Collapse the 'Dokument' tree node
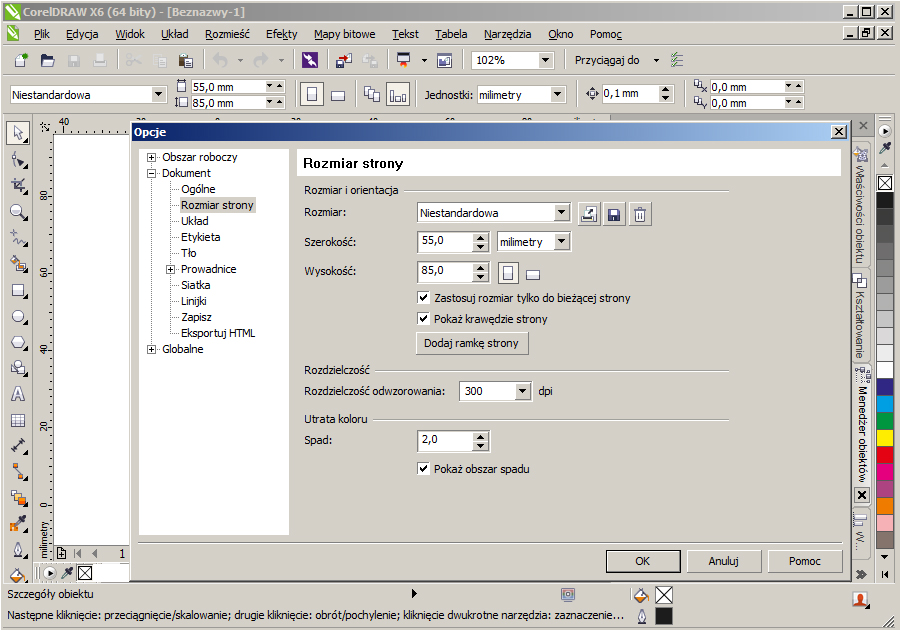Image resolution: width=900 pixels, height=630 pixels. 152,173
